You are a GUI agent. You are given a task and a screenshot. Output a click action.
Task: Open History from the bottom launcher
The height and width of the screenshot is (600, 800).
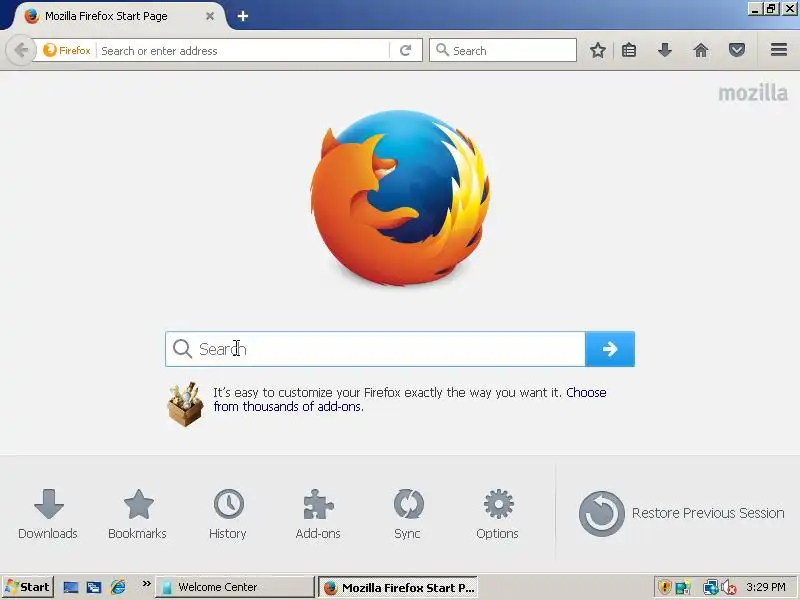[x=228, y=514]
